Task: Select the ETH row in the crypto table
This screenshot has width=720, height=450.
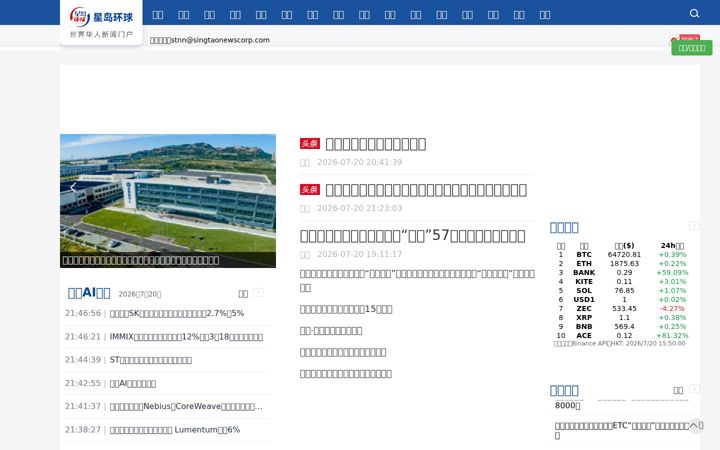Action: (x=622, y=264)
